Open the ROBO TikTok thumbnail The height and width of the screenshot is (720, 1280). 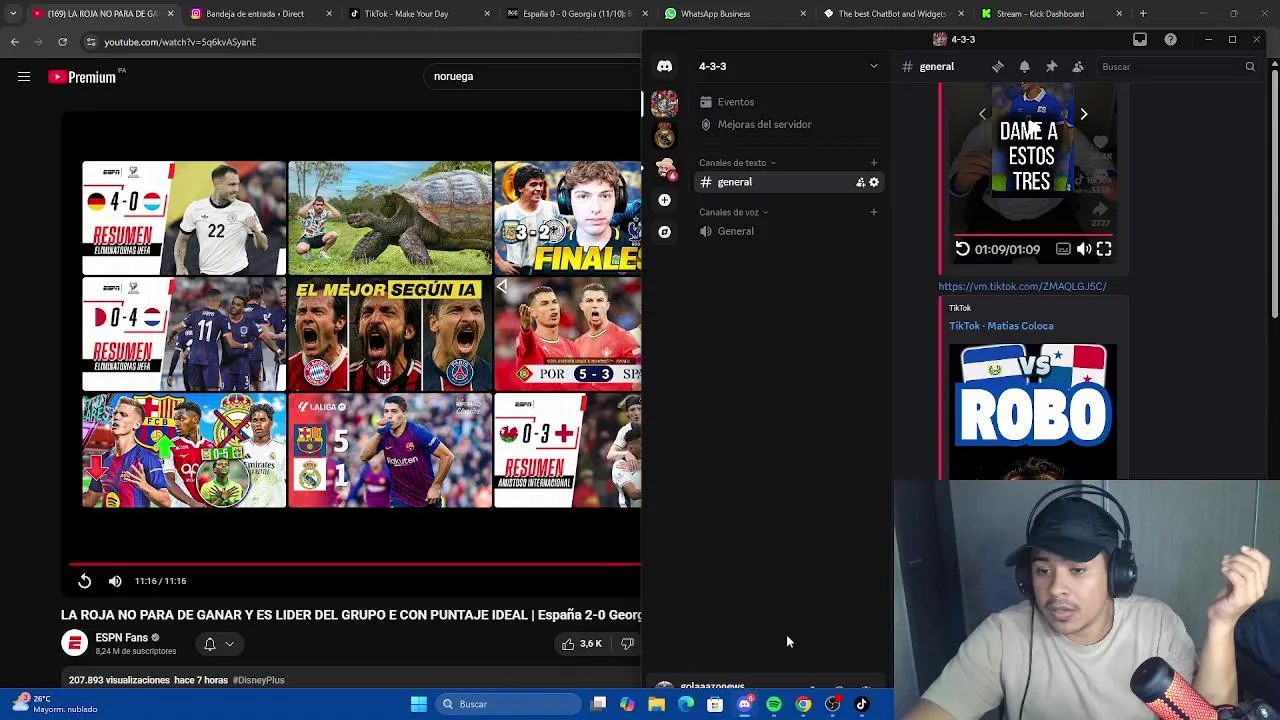(x=1033, y=411)
